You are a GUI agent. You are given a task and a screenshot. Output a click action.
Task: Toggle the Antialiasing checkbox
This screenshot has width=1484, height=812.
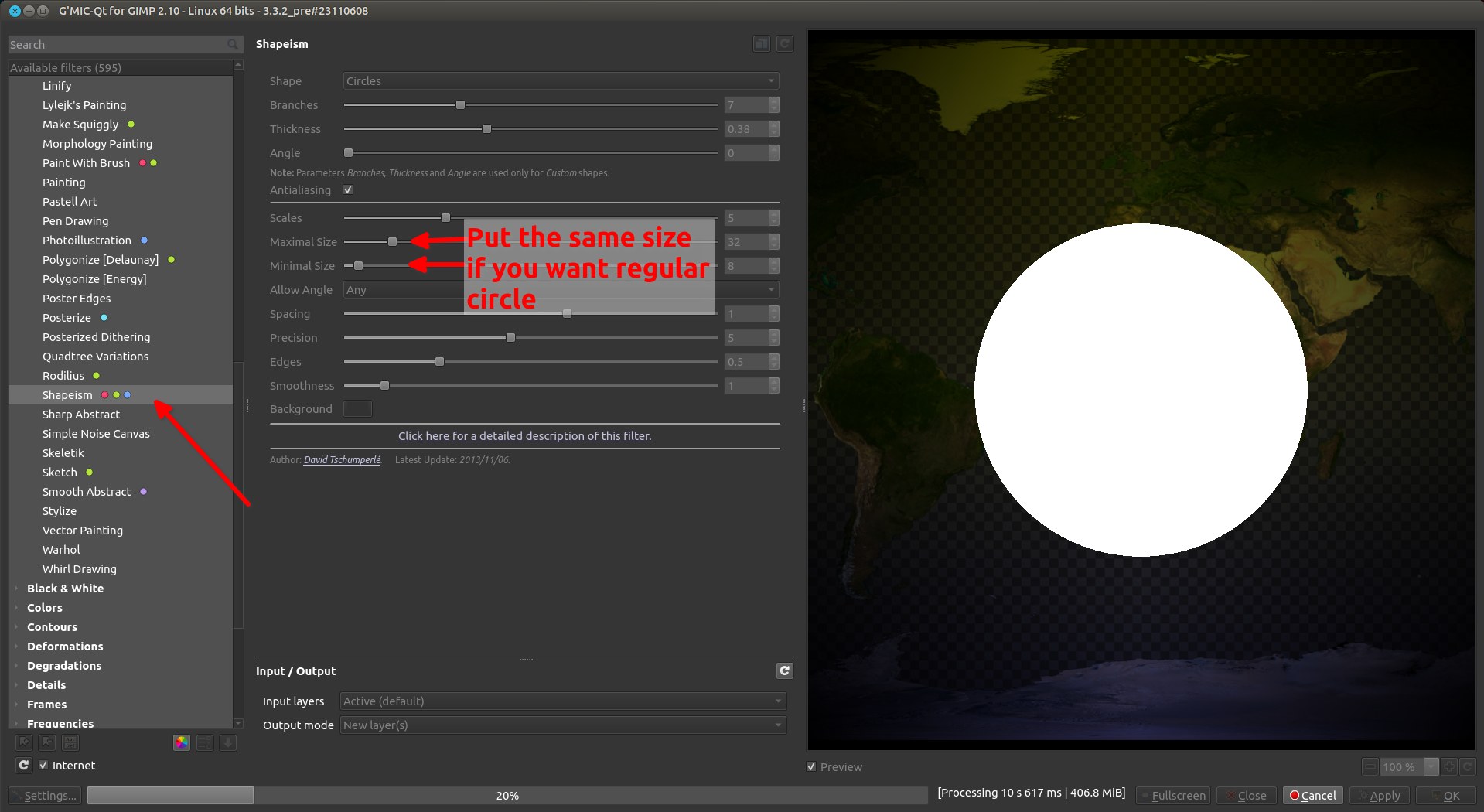click(x=348, y=190)
